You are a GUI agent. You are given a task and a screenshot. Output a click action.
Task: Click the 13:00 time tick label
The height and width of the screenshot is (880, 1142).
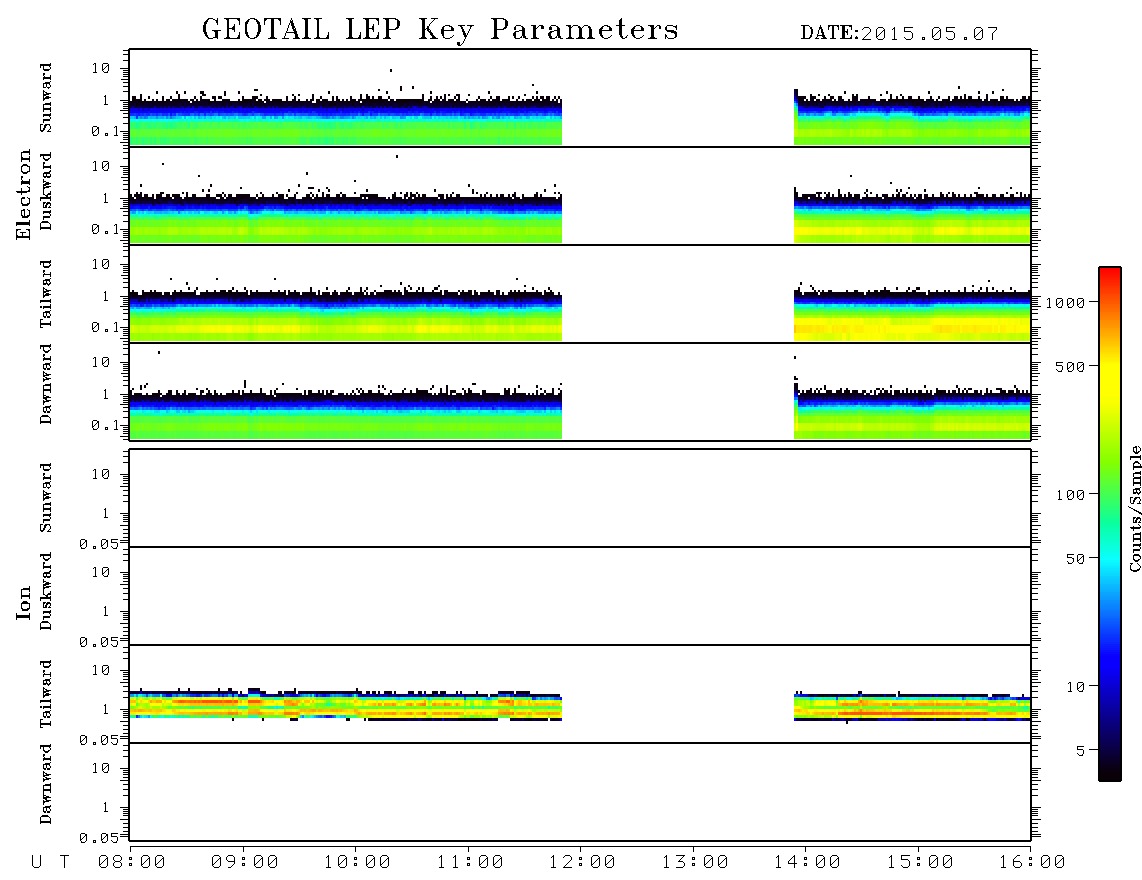(695, 863)
